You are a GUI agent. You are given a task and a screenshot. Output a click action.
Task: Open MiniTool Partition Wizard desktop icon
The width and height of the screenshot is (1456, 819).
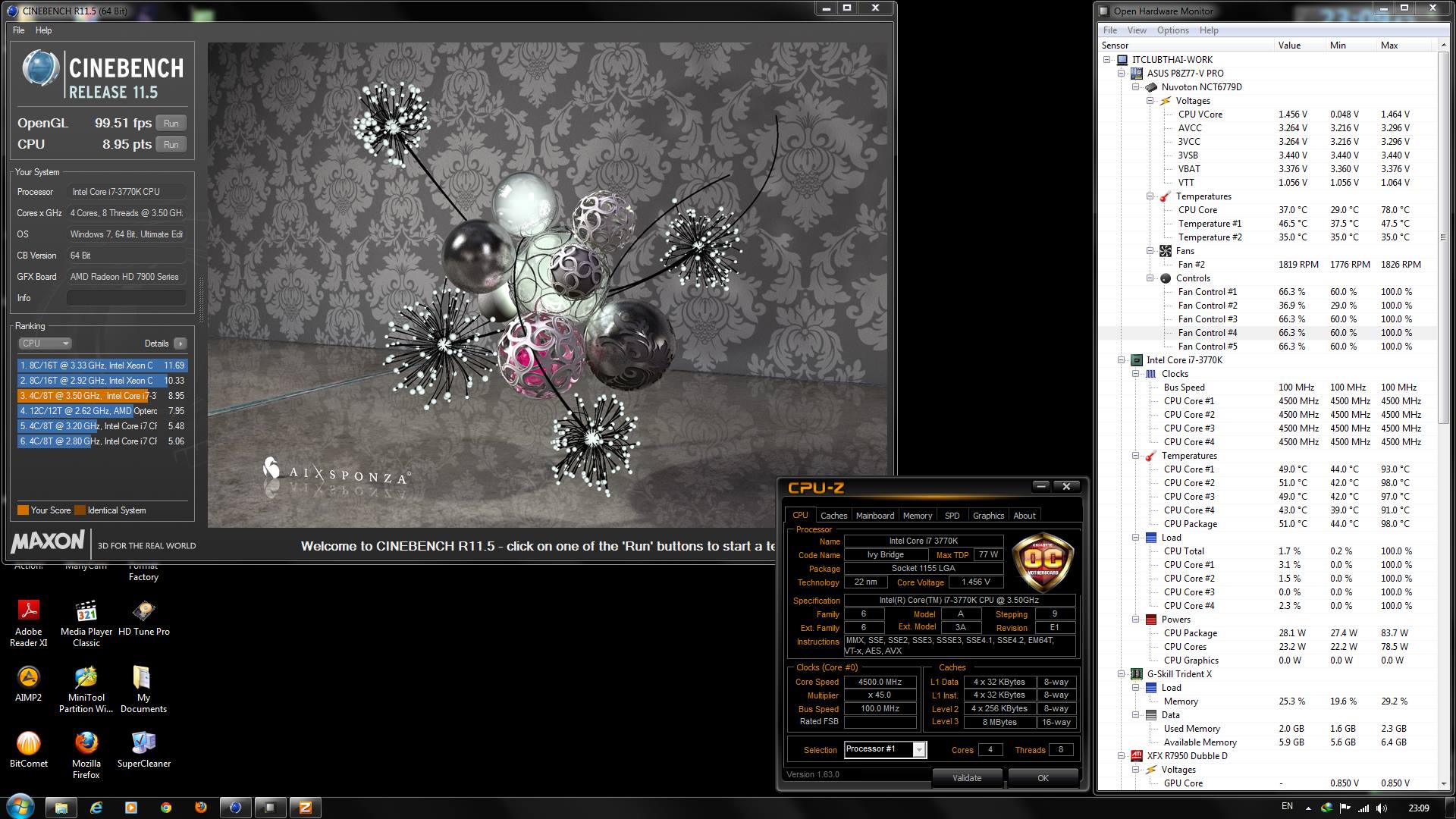[86, 677]
